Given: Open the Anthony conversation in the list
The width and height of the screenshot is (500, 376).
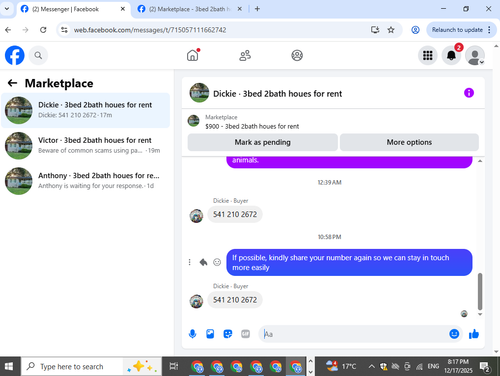Looking at the screenshot, I should [x=86, y=181].
